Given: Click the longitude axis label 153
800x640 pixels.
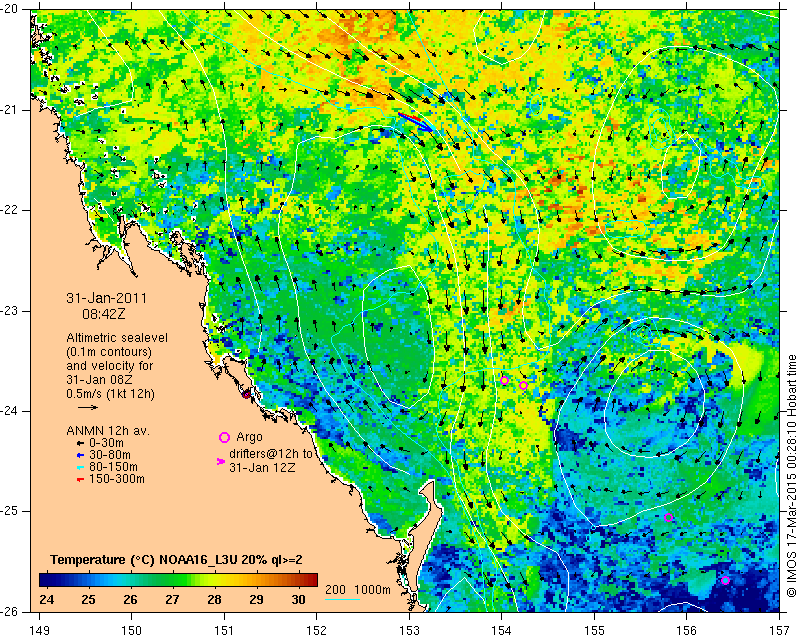Looking at the screenshot, I should 409,630.
